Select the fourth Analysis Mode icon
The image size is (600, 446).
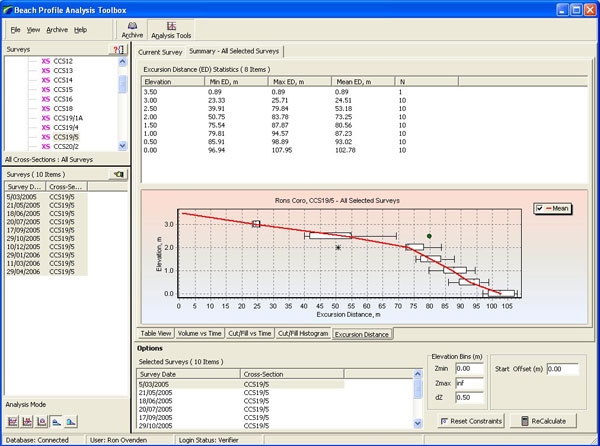(55, 420)
